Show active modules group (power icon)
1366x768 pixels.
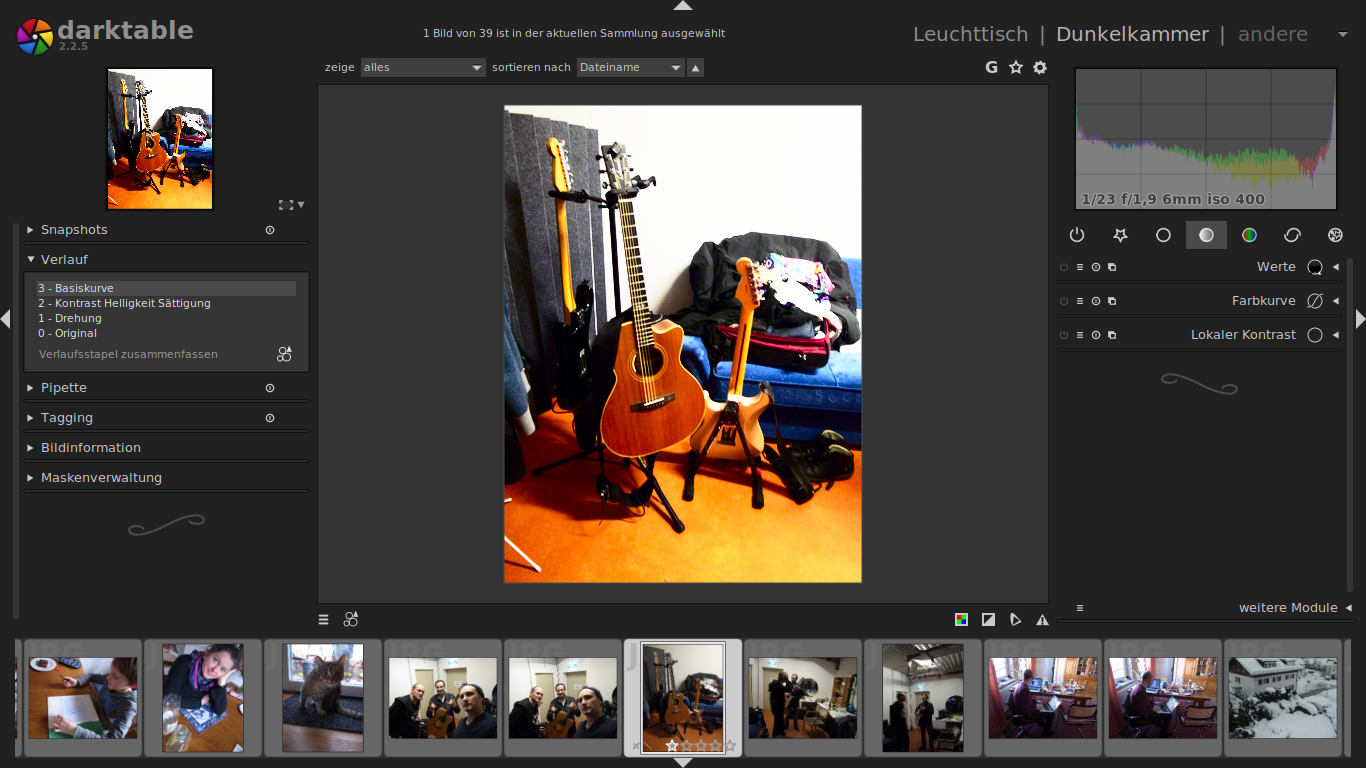(1077, 235)
